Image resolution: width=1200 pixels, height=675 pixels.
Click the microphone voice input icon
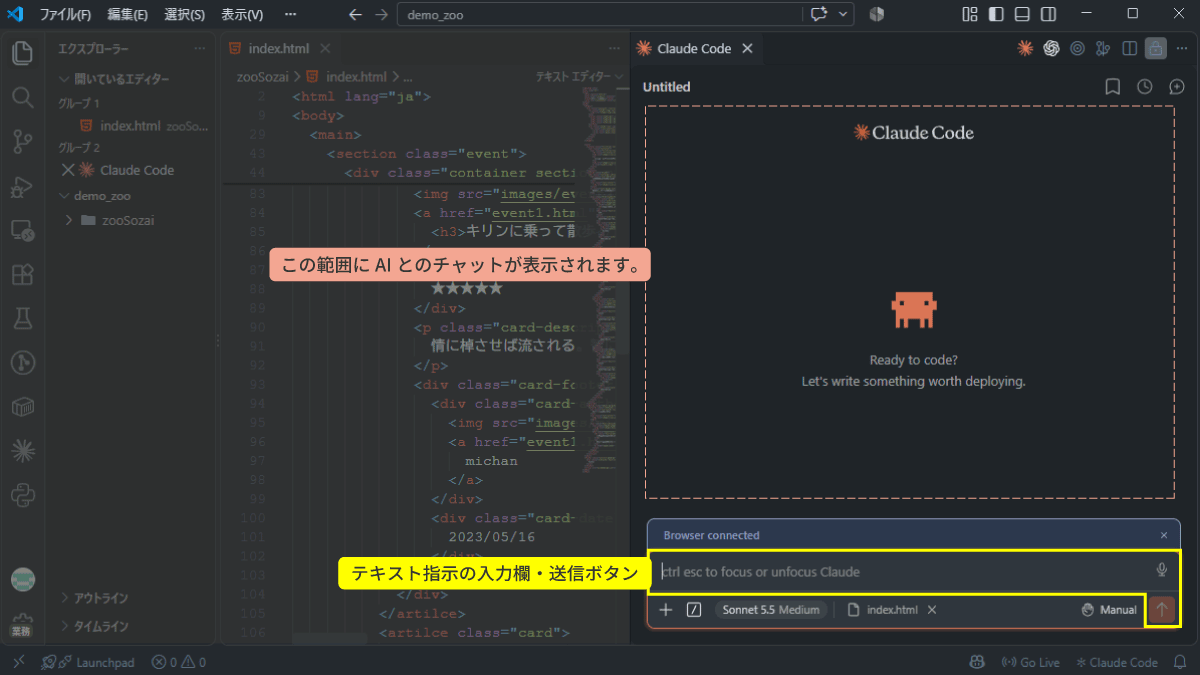1161,570
